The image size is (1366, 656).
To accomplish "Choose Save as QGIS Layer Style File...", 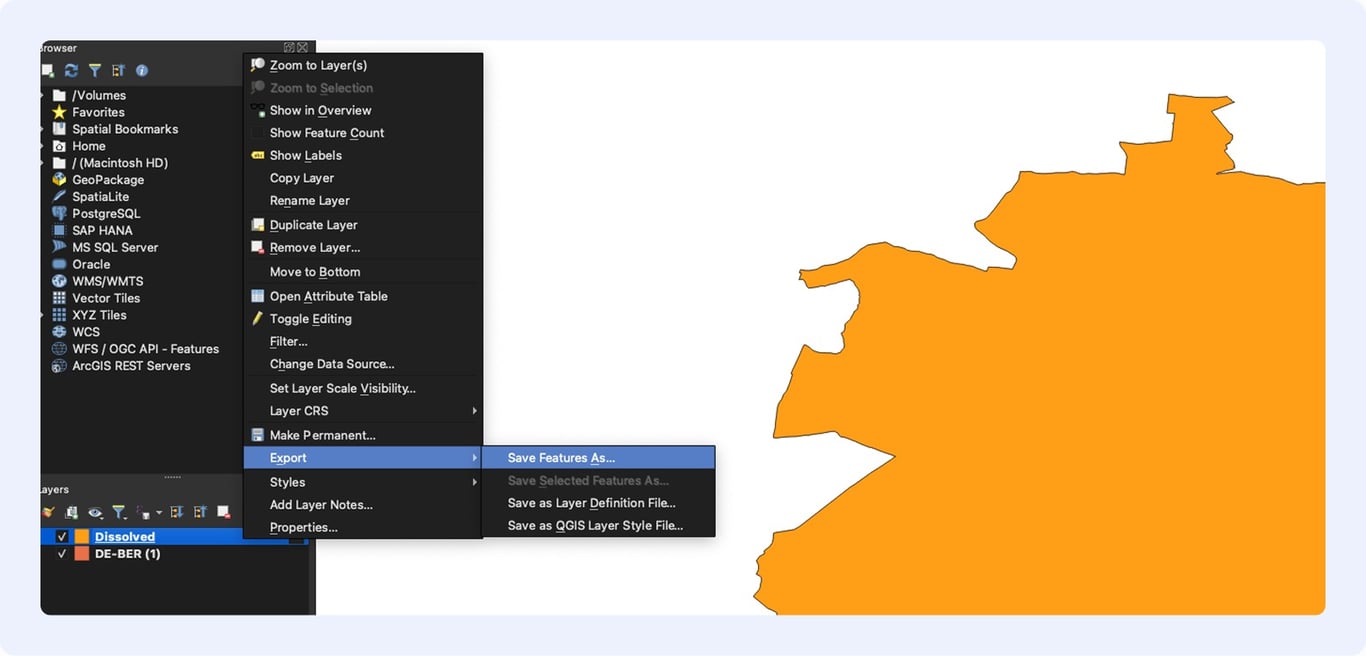I will [x=598, y=526].
